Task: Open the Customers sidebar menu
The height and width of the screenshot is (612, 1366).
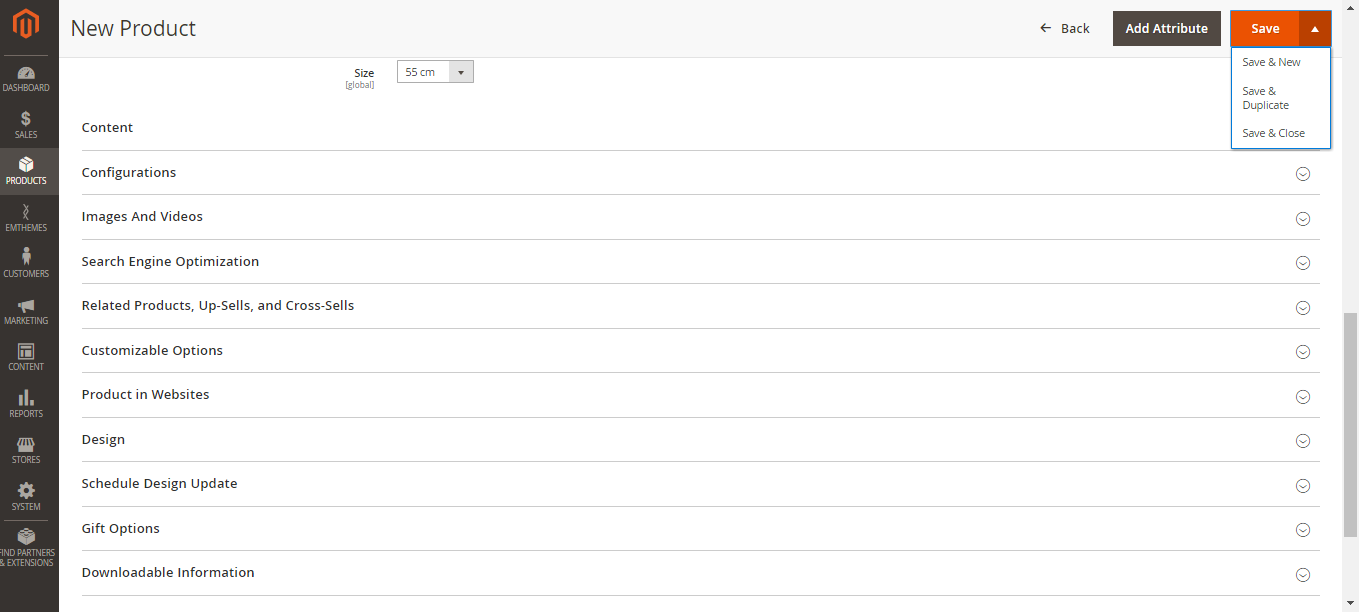Action: [x=26, y=264]
